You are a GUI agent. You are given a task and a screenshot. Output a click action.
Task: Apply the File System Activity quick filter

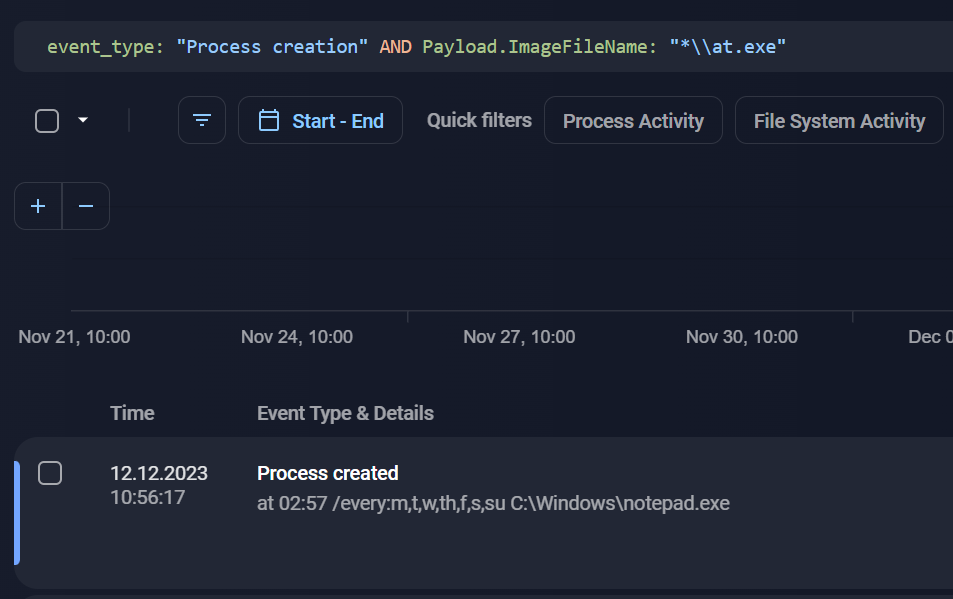(x=839, y=120)
